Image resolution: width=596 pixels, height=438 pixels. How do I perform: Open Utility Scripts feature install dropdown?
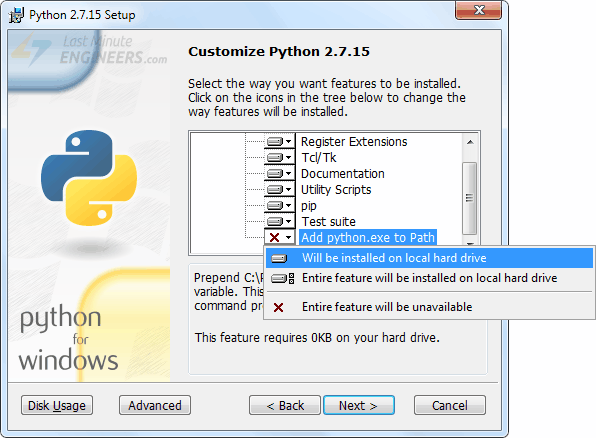pyautogui.click(x=280, y=190)
